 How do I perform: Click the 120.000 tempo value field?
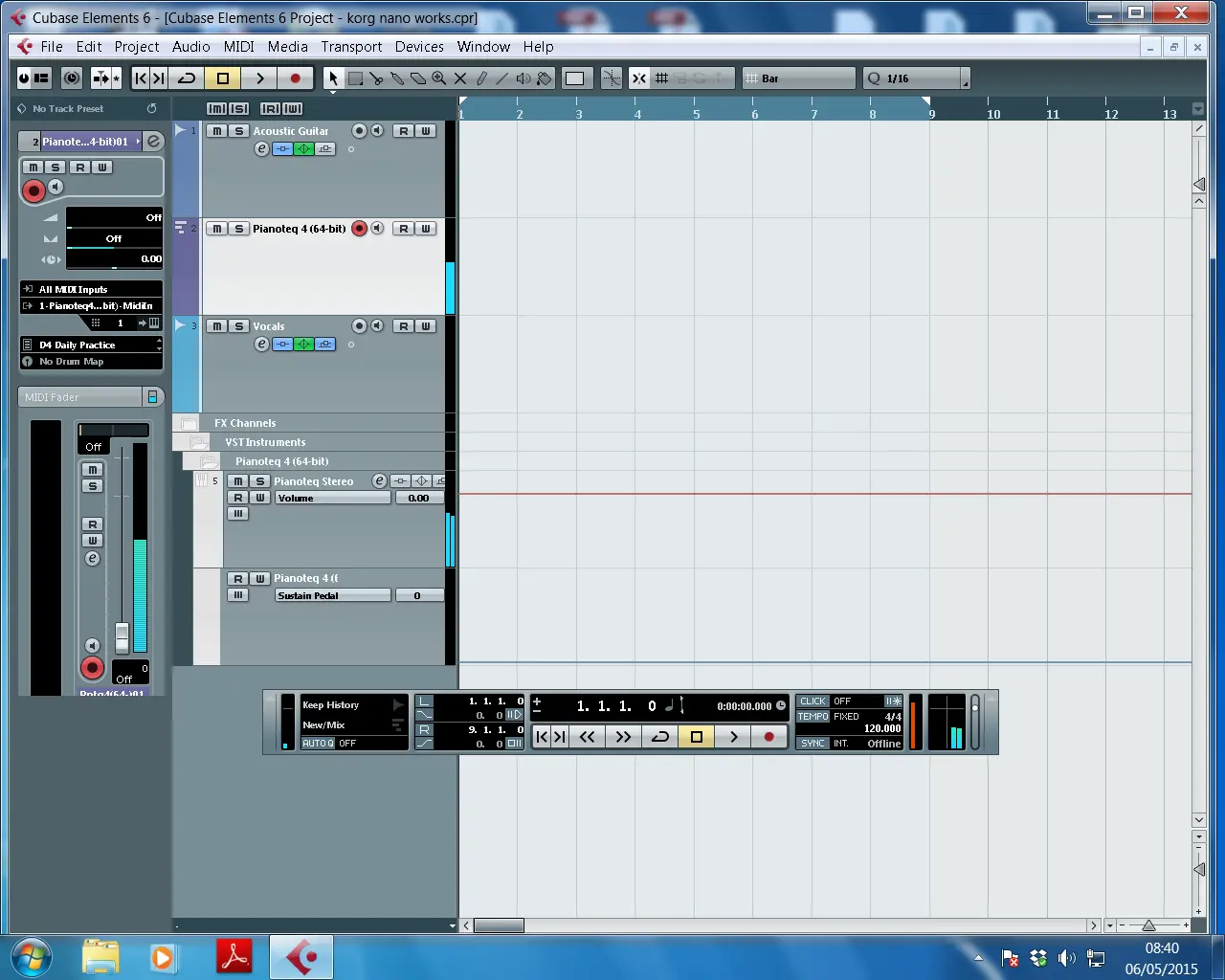coord(882,729)
